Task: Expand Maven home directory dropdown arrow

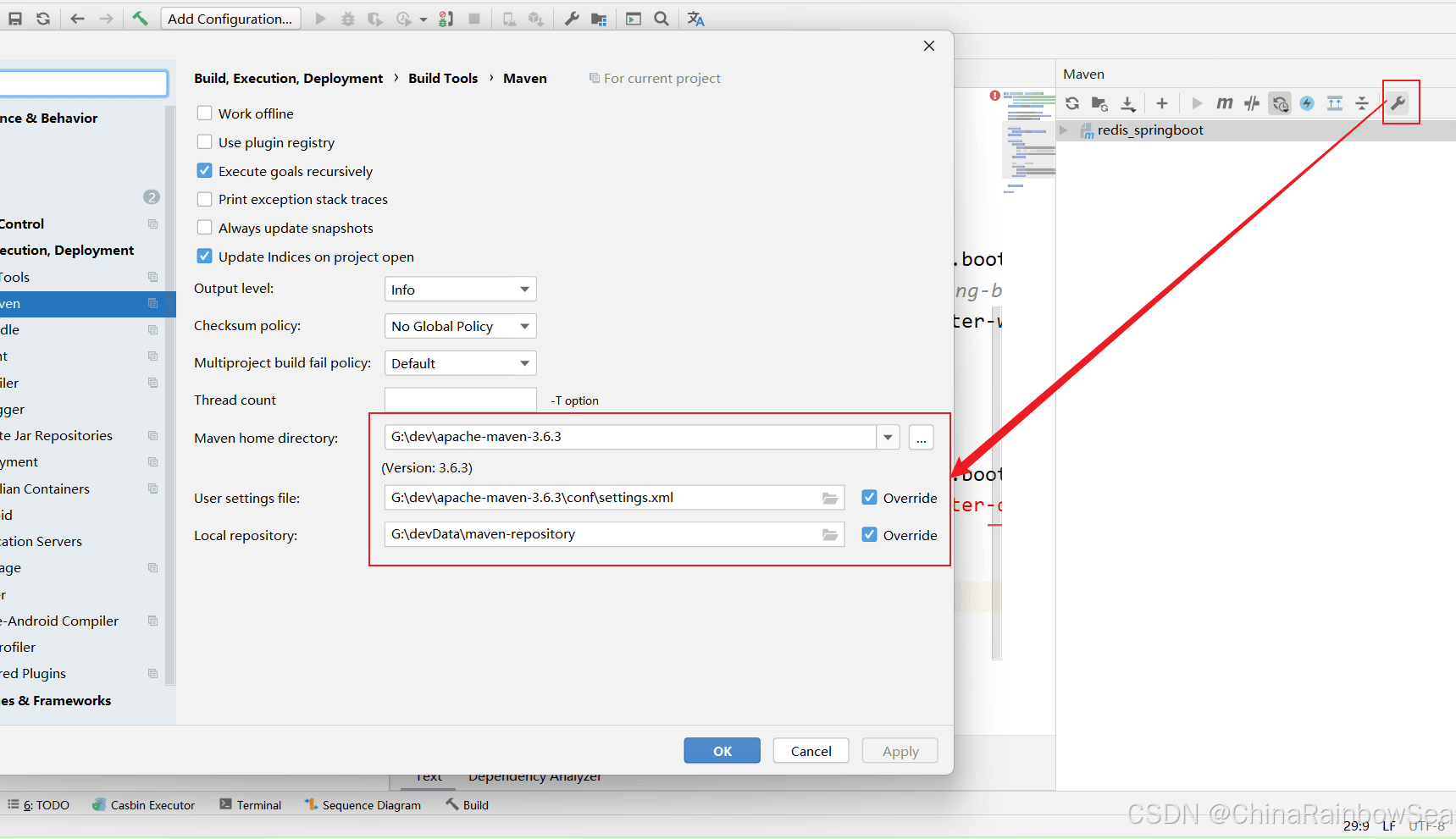Action: pyautogui.click(x=888, y=438)
